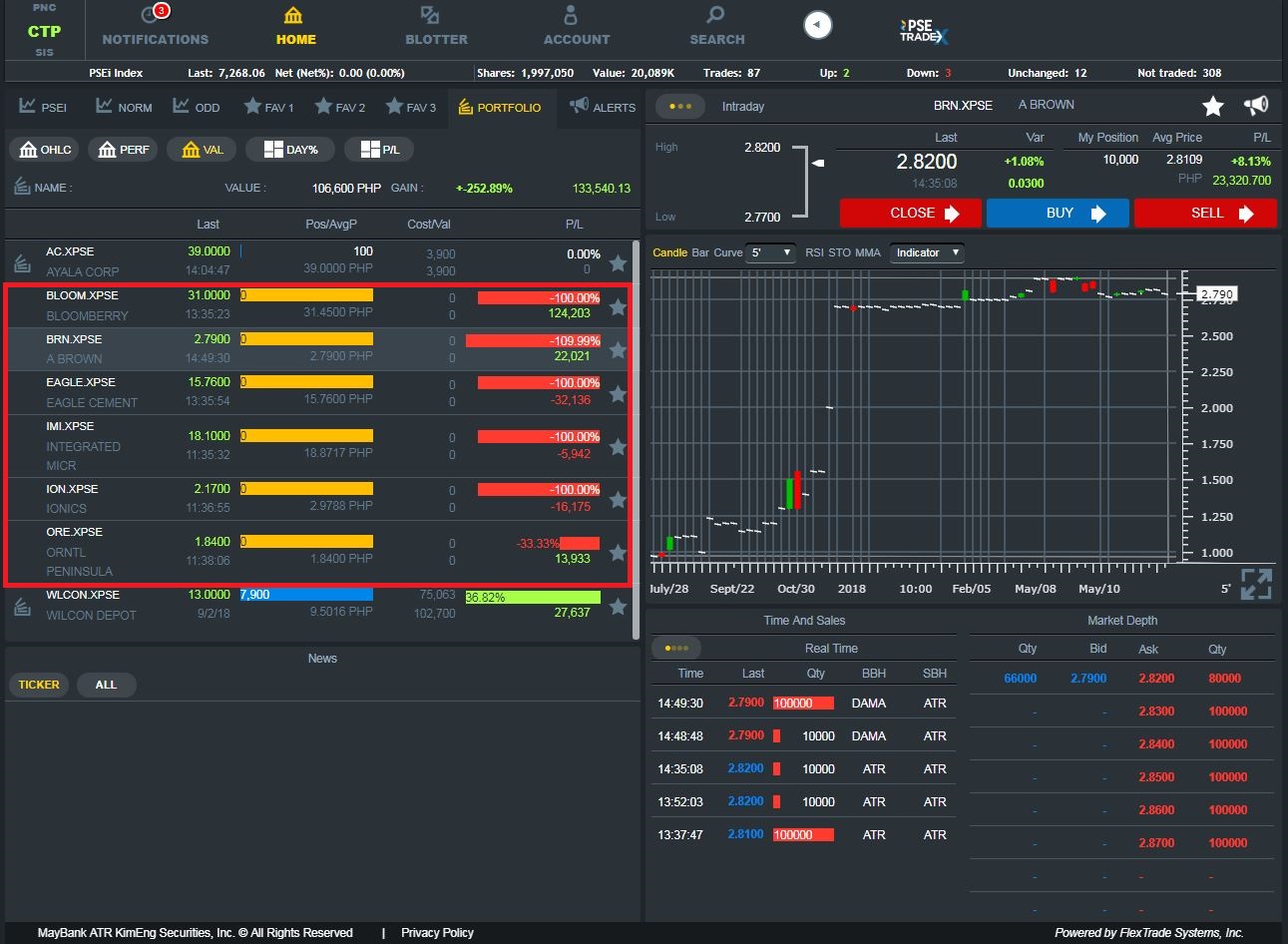The image size is (1288, 944).
Task: Switch to the FAV 1 tab
Action: [268, 107]
